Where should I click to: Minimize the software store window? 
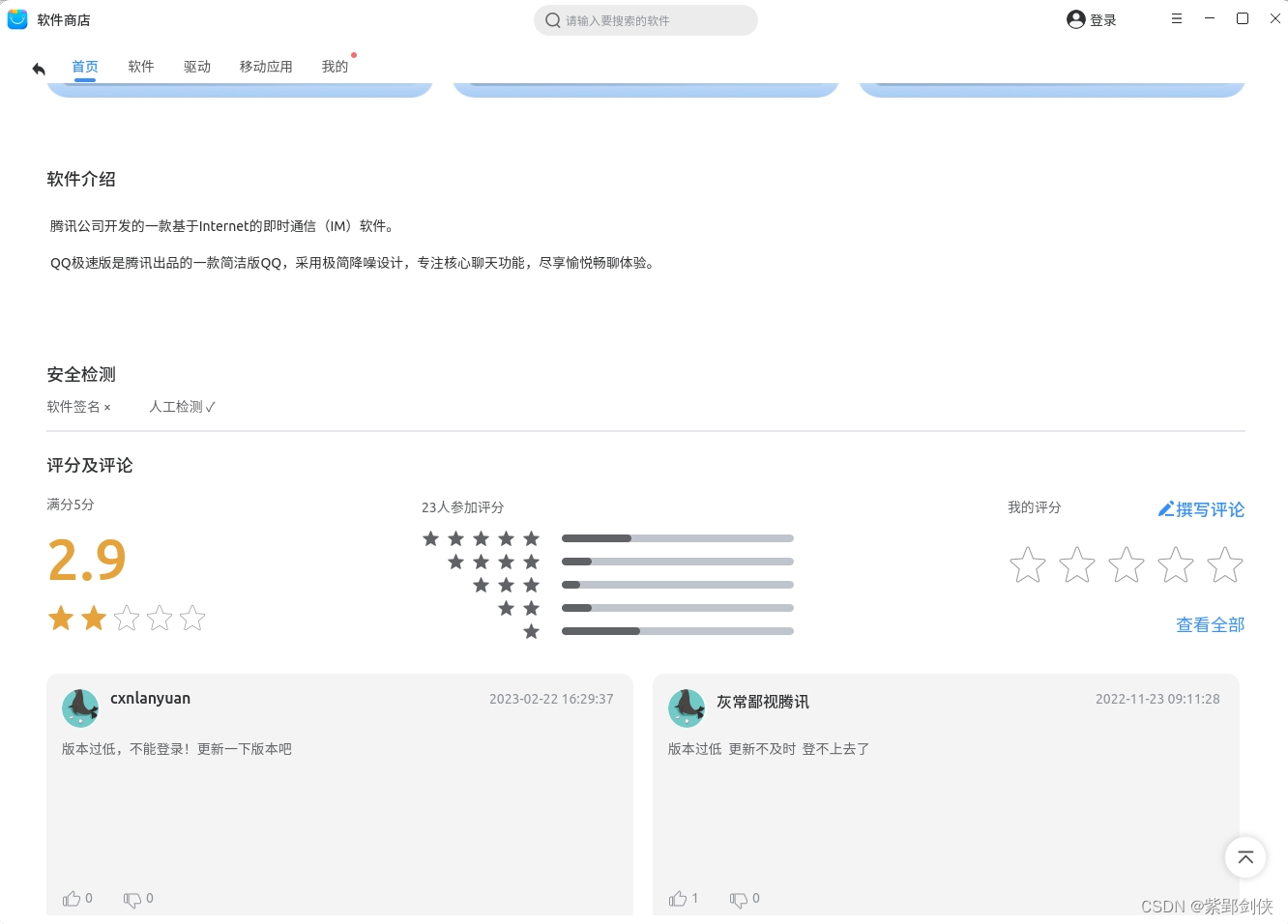1210,18
